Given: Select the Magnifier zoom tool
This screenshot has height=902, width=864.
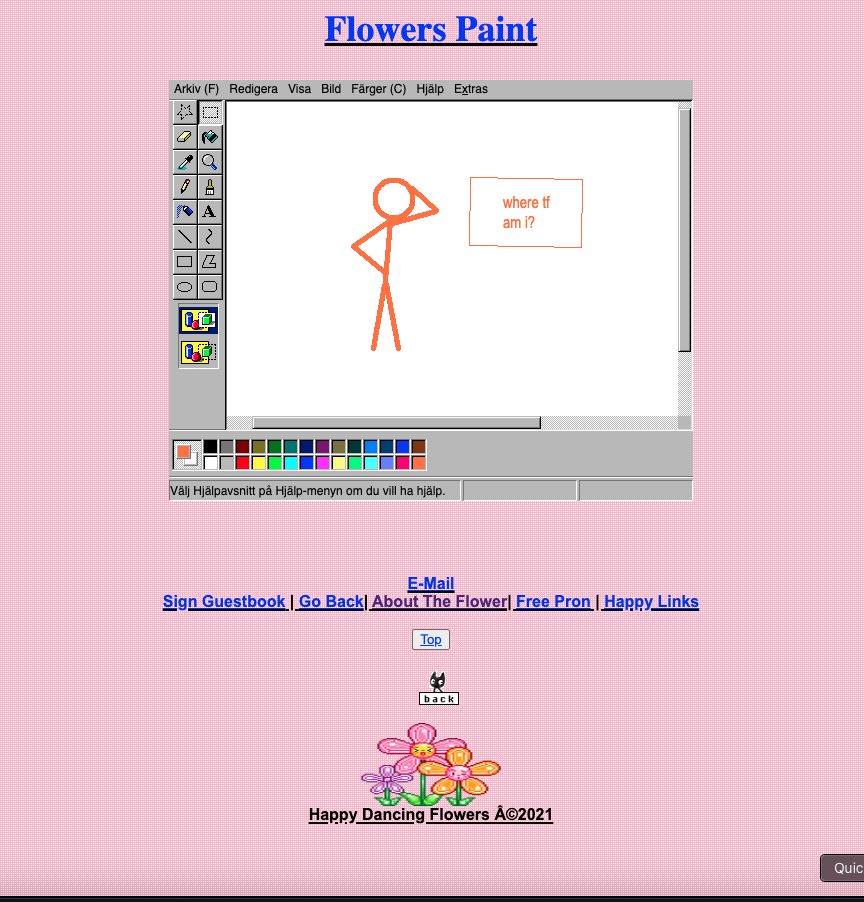Looking at the screenshot, I should [210, 162].
